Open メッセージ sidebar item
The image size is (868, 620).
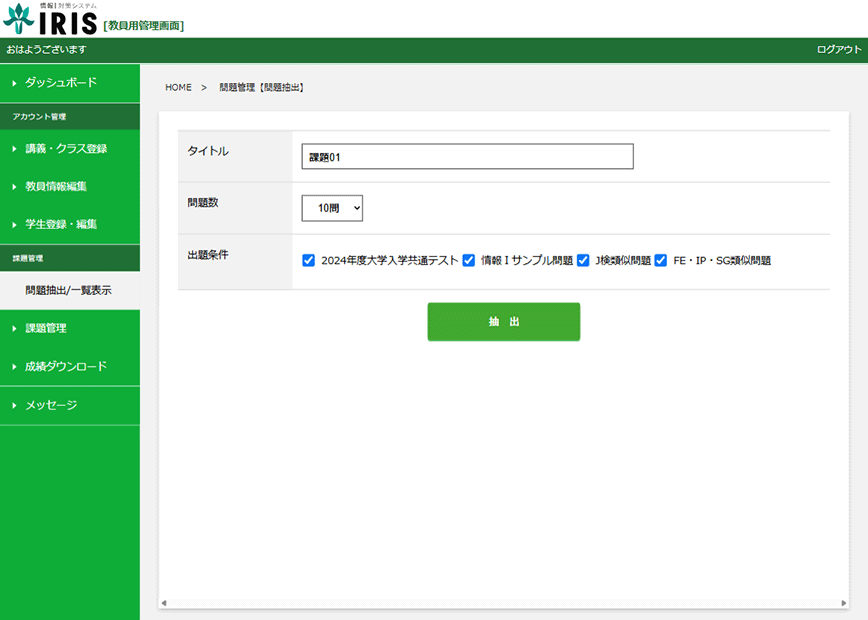point(70,405)
